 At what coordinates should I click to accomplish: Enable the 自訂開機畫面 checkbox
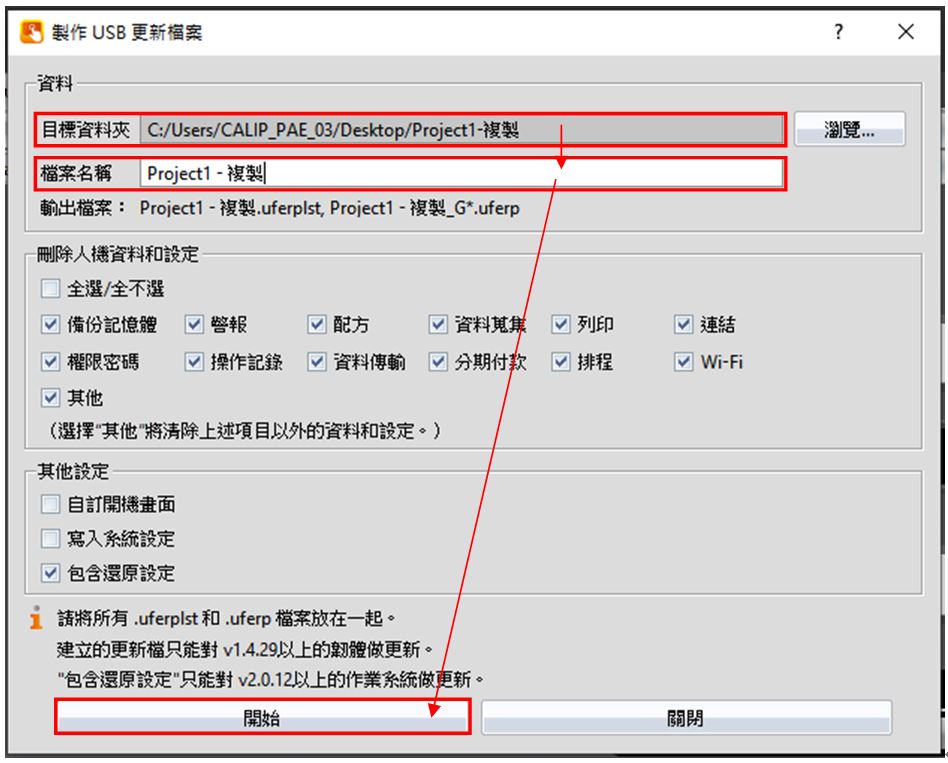tap(51, 504)
